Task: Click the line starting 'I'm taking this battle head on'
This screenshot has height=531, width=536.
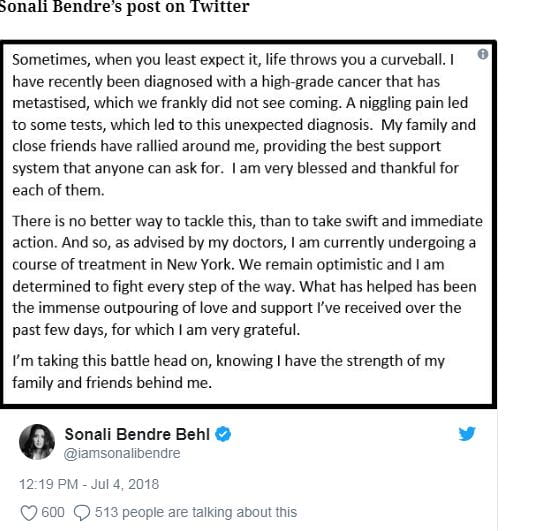Action: click(228, 361)
